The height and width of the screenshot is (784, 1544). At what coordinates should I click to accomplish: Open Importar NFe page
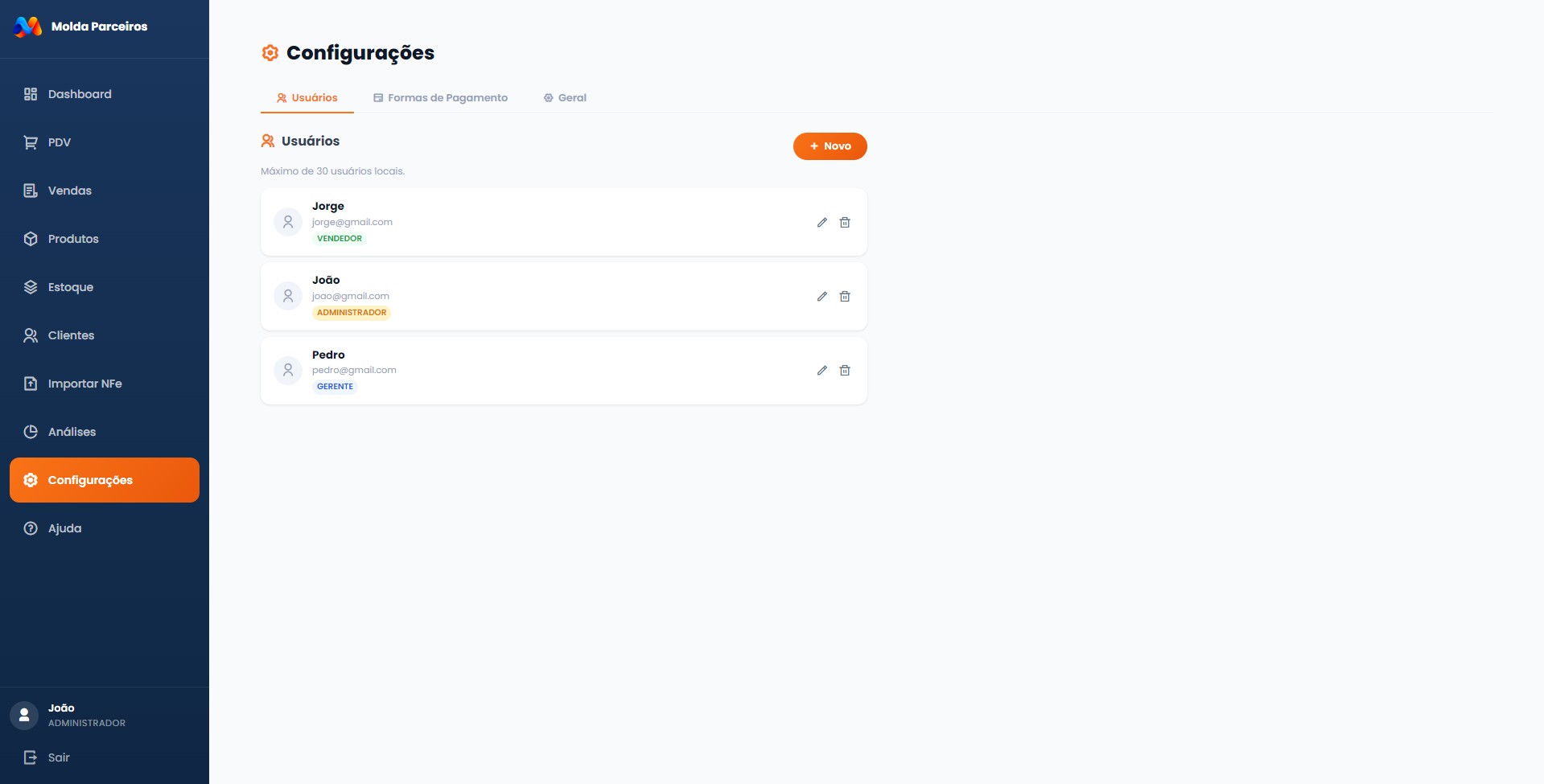tap(84, 384)
